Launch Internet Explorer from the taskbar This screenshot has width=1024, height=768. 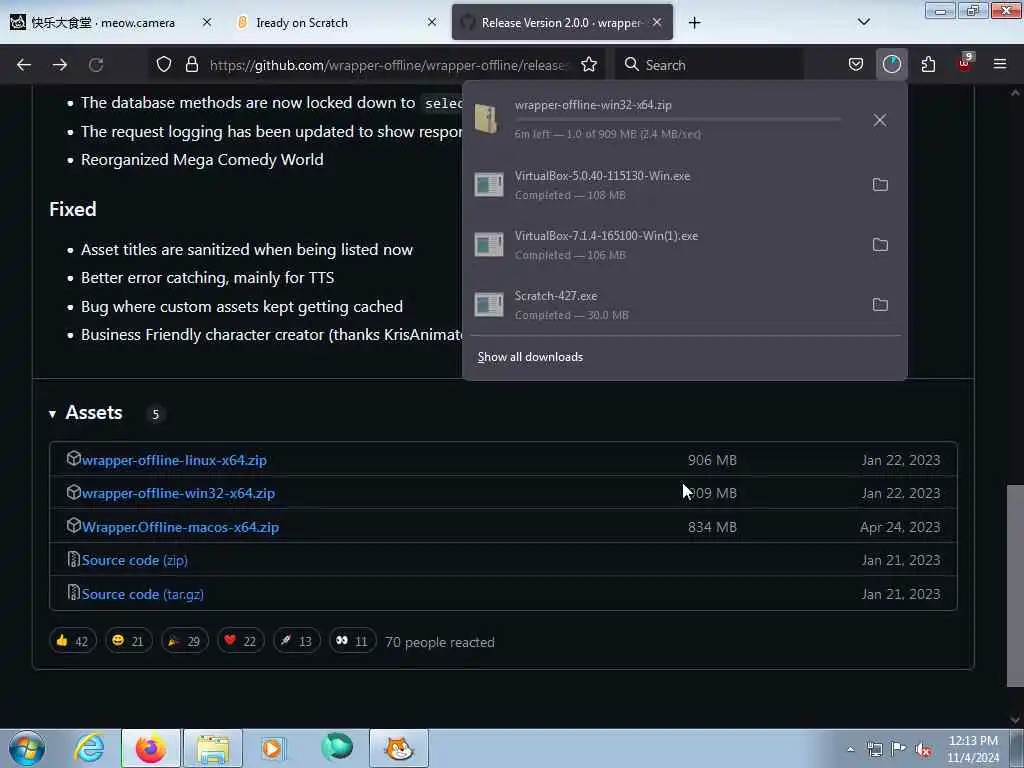(x=88, y=748)
